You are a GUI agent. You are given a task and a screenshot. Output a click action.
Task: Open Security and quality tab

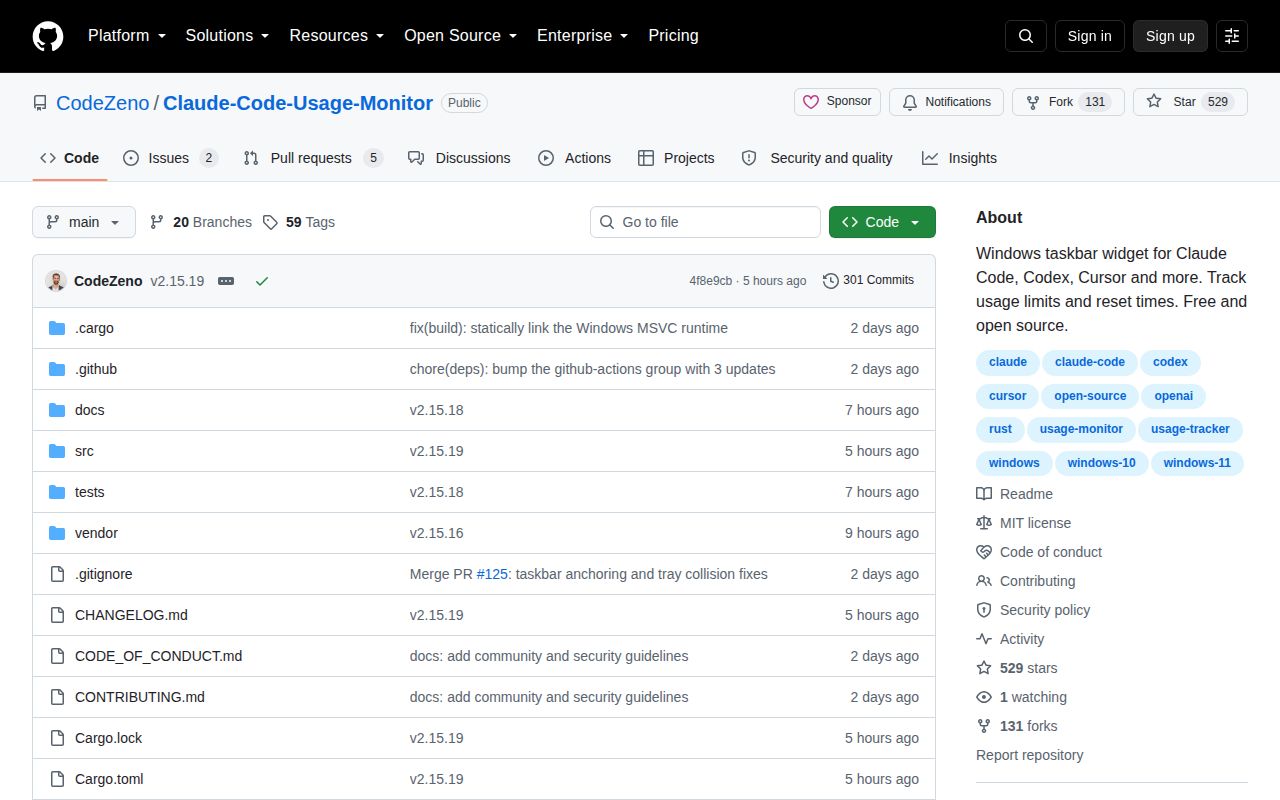click(x=817, y=158)
